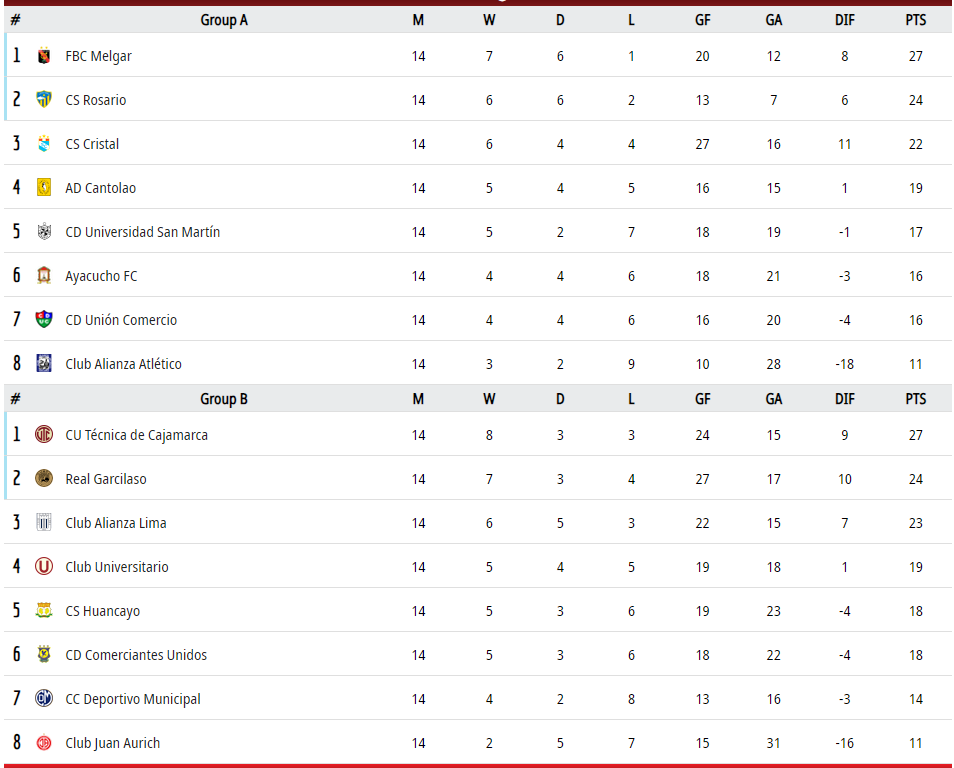954x768 pixels.
Task: Sort Group A by PTS column
Action: point(916,20)
